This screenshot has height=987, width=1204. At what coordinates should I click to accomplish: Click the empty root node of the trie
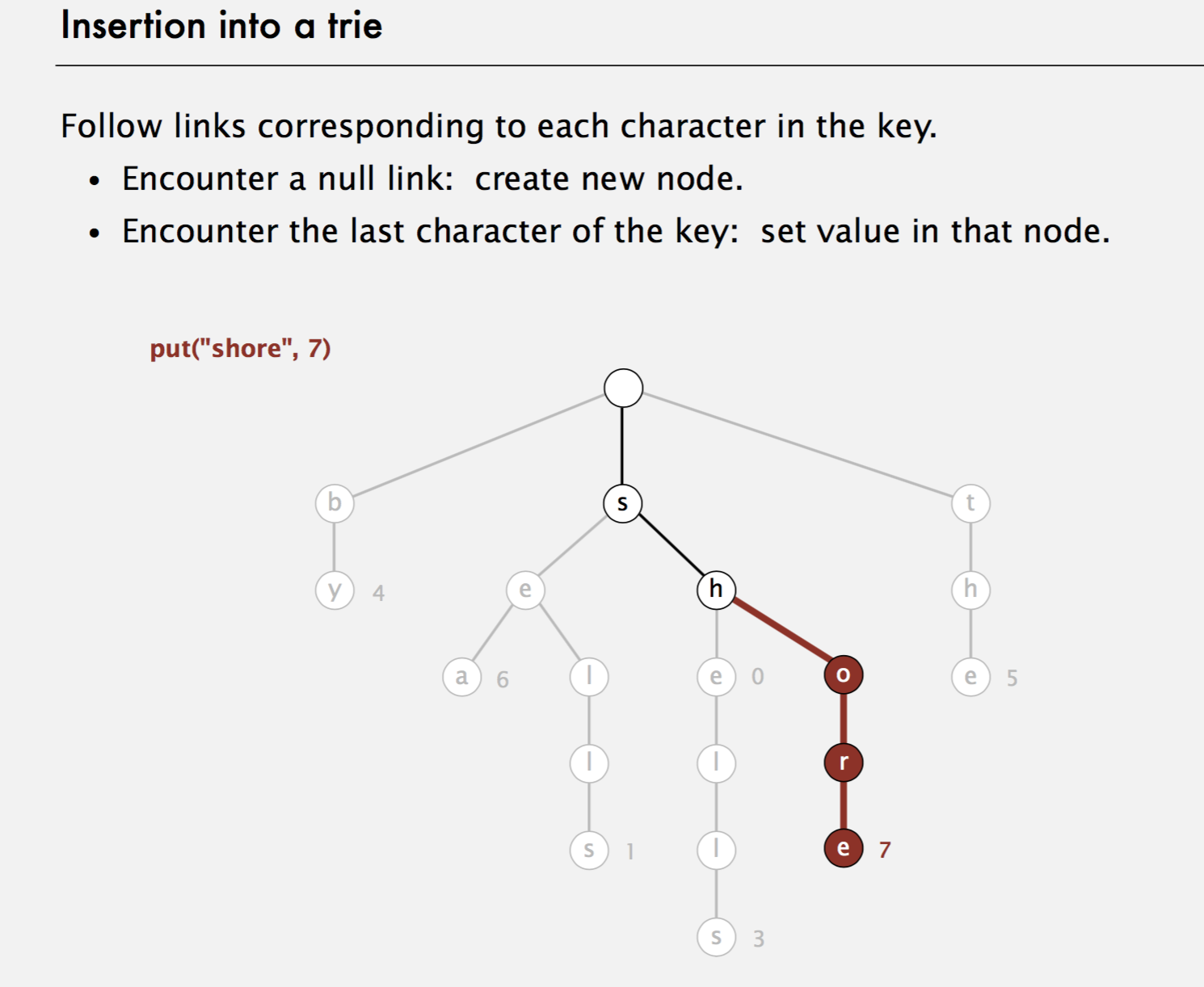coord(623,388)
